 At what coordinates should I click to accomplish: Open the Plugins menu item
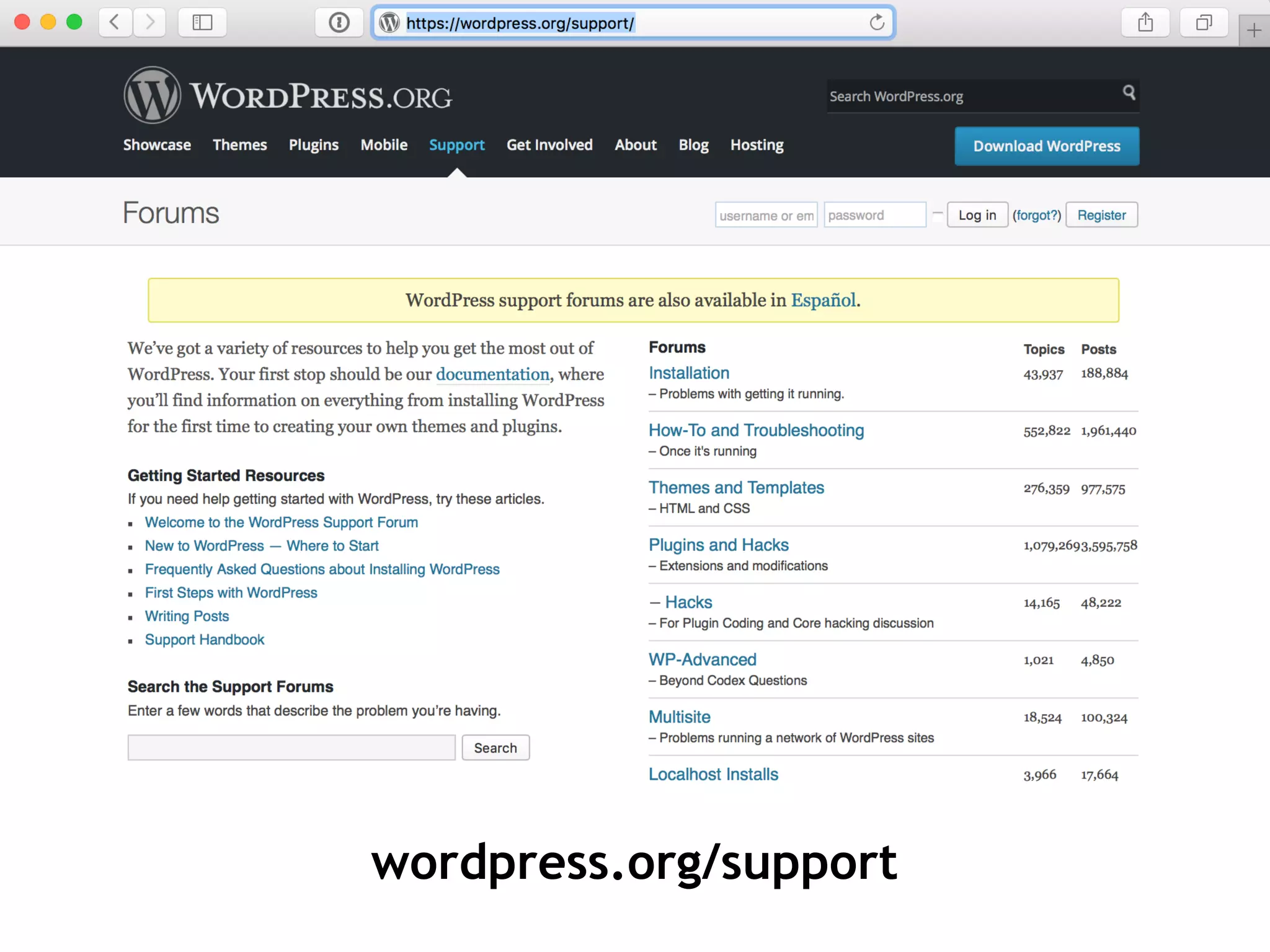[314, 145]
